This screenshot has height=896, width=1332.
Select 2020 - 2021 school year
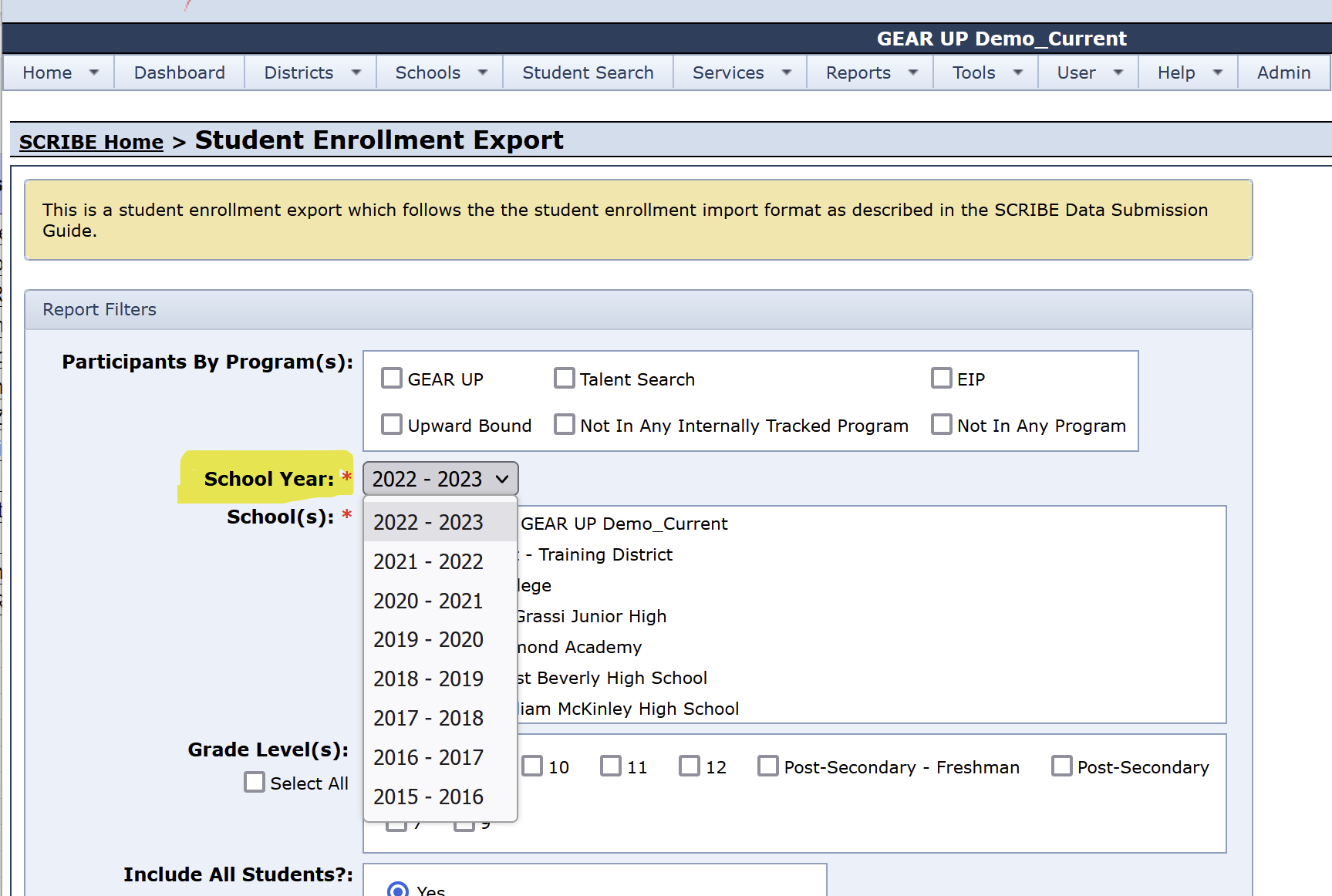click(x=440, y=601)
